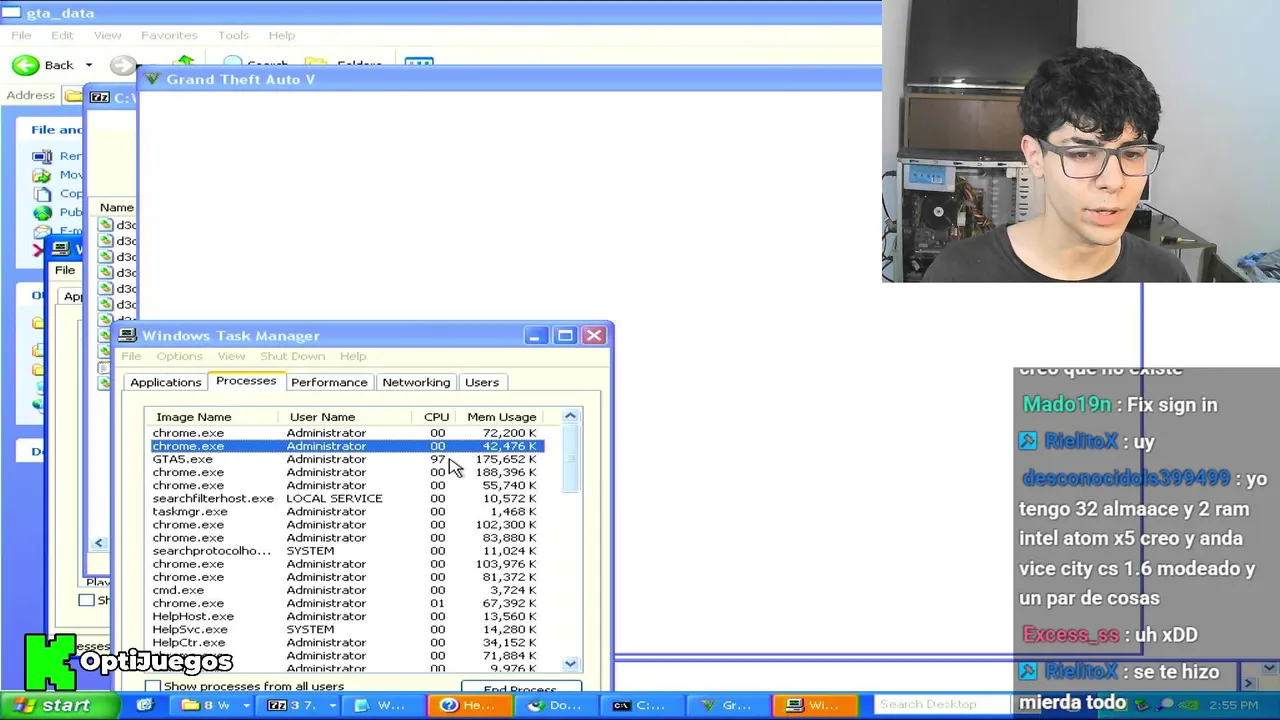Select chrome.exe row using 67,392 K
The image size is (1280, 720).
[x=345, y=603]
